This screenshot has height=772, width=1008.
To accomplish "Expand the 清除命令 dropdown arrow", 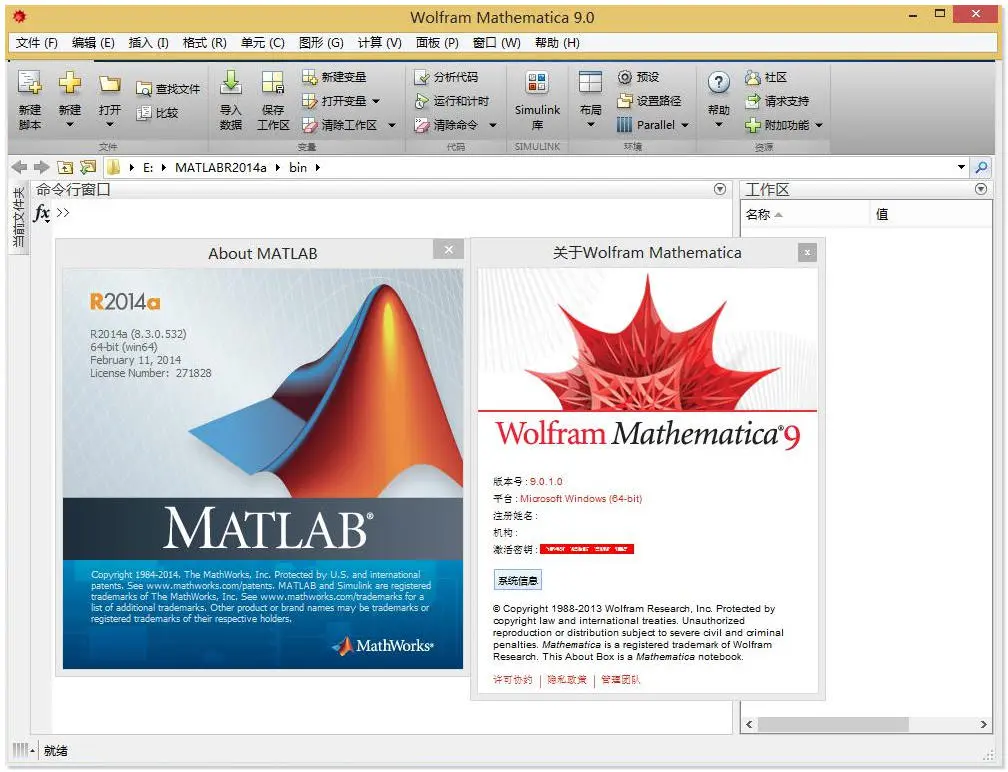I will pyautogui.click(x=492, y=125).
